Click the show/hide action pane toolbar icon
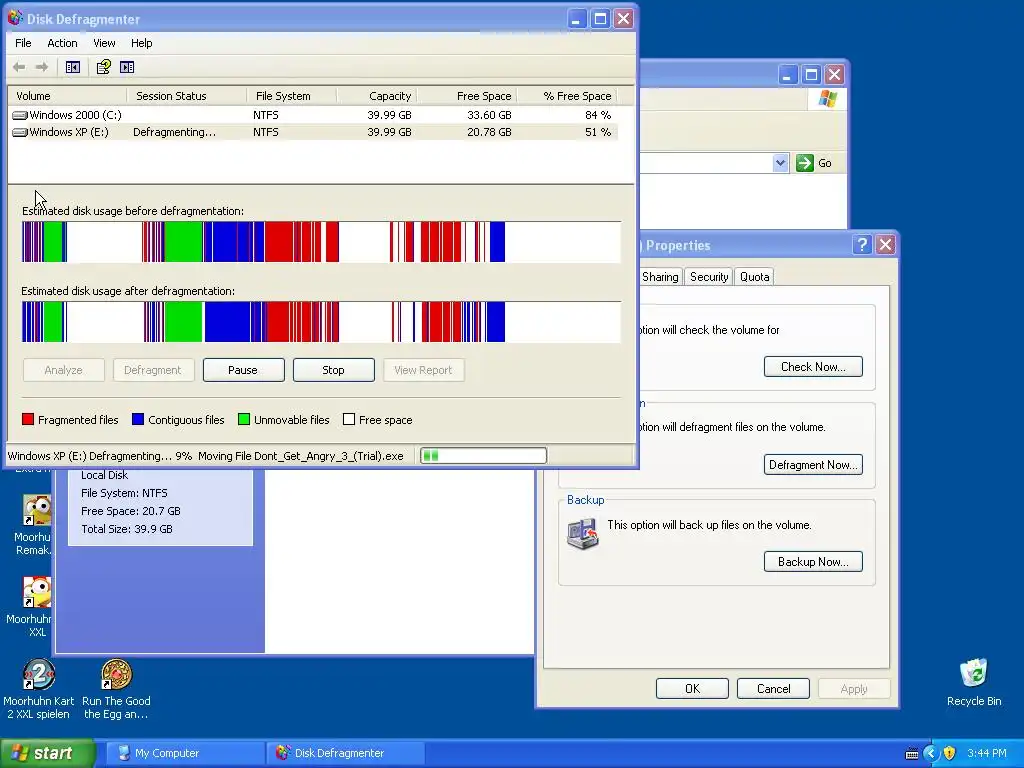The image size is (1024, 768). 127,67
